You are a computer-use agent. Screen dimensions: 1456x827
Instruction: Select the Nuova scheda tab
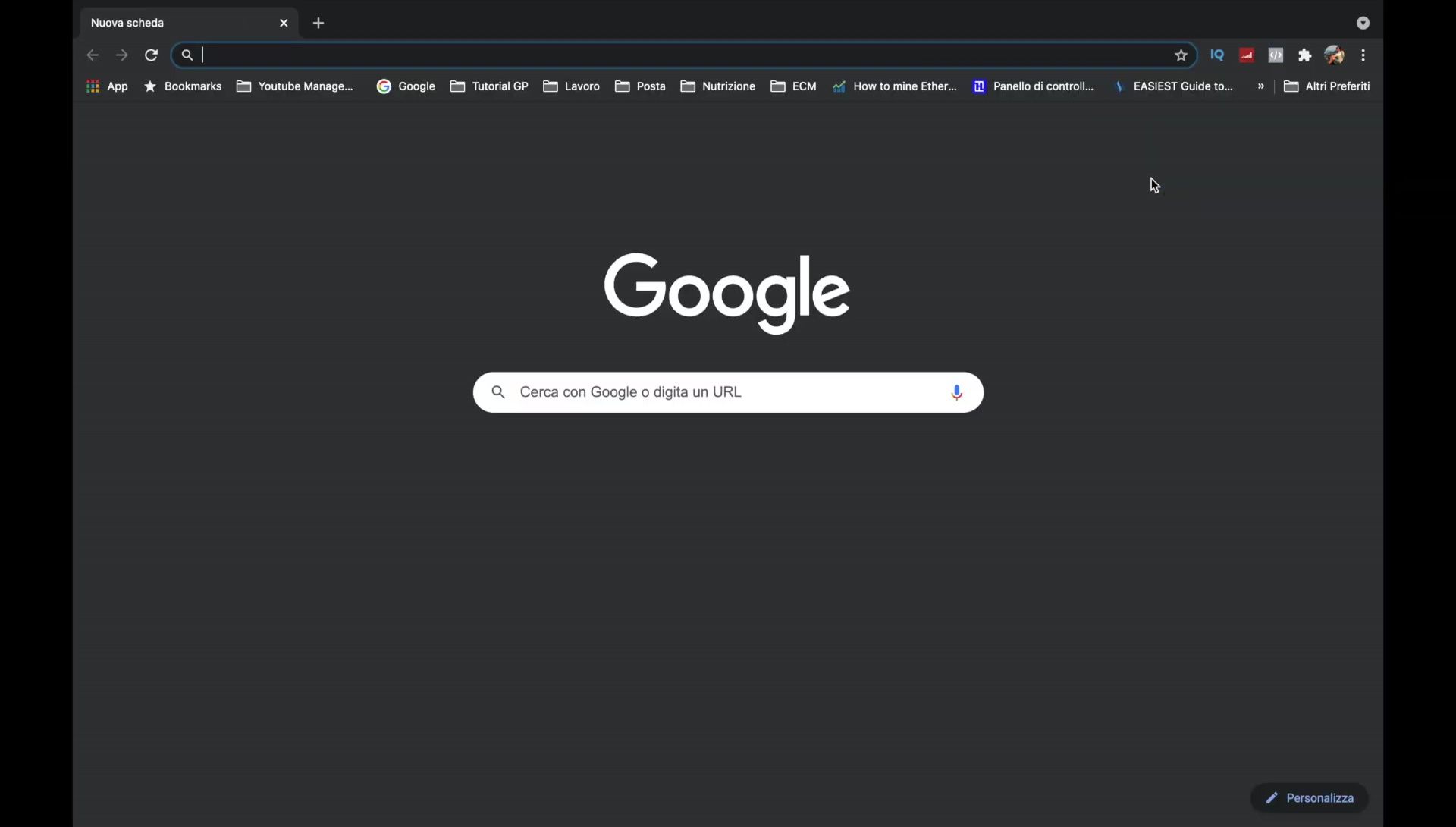(189, 23)
